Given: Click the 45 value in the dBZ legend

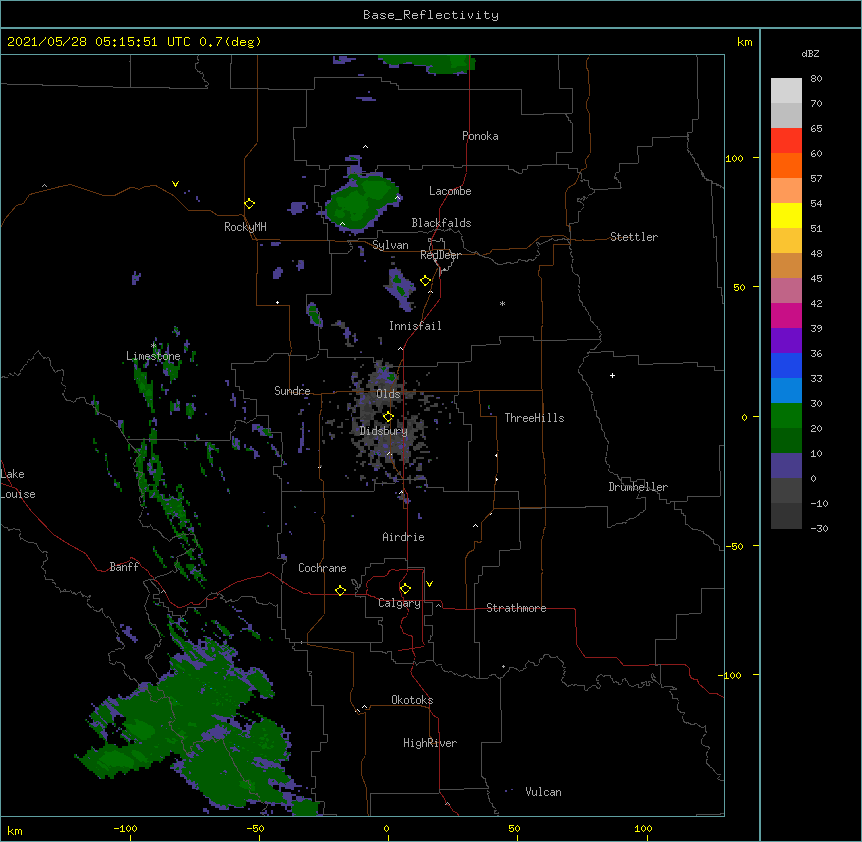Looking at the screenshot, I should click(x=816, y=279).
